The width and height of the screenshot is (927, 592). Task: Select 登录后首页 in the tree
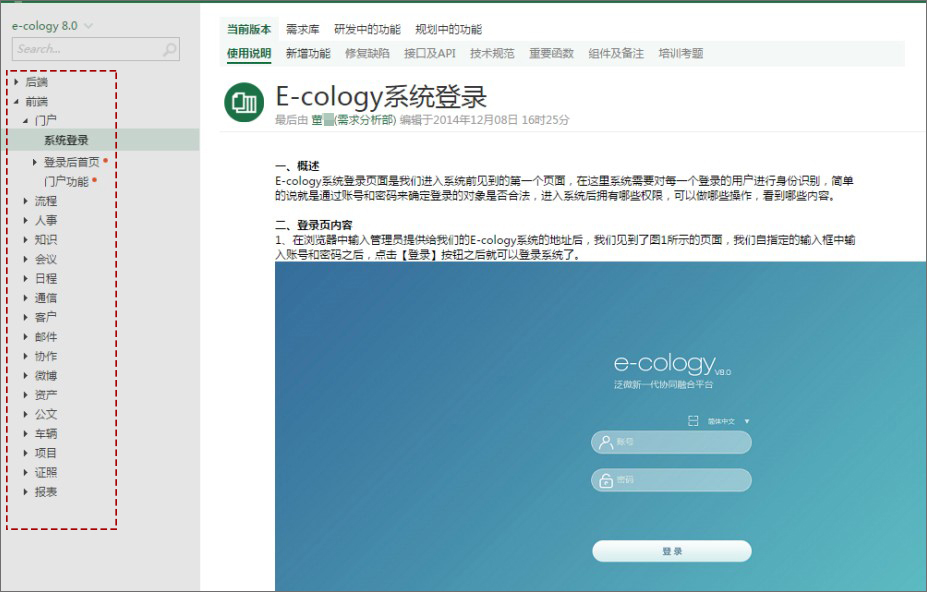click(72, 161)
